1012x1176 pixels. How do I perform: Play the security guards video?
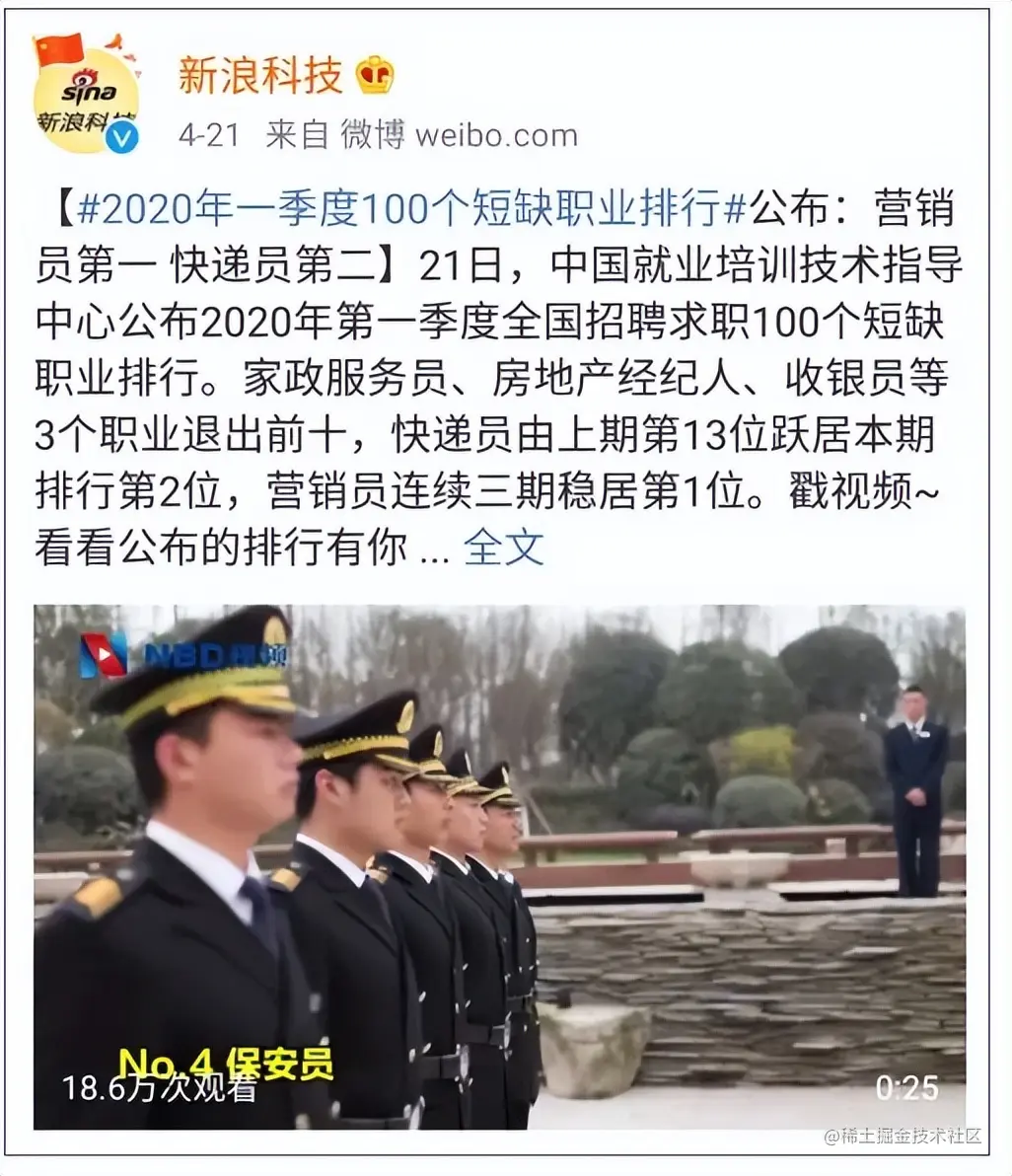coord(499,866)
